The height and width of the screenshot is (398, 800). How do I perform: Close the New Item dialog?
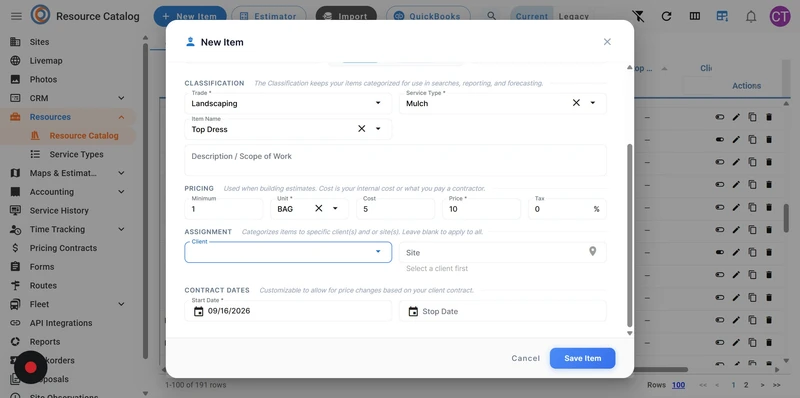click(607, 42)
